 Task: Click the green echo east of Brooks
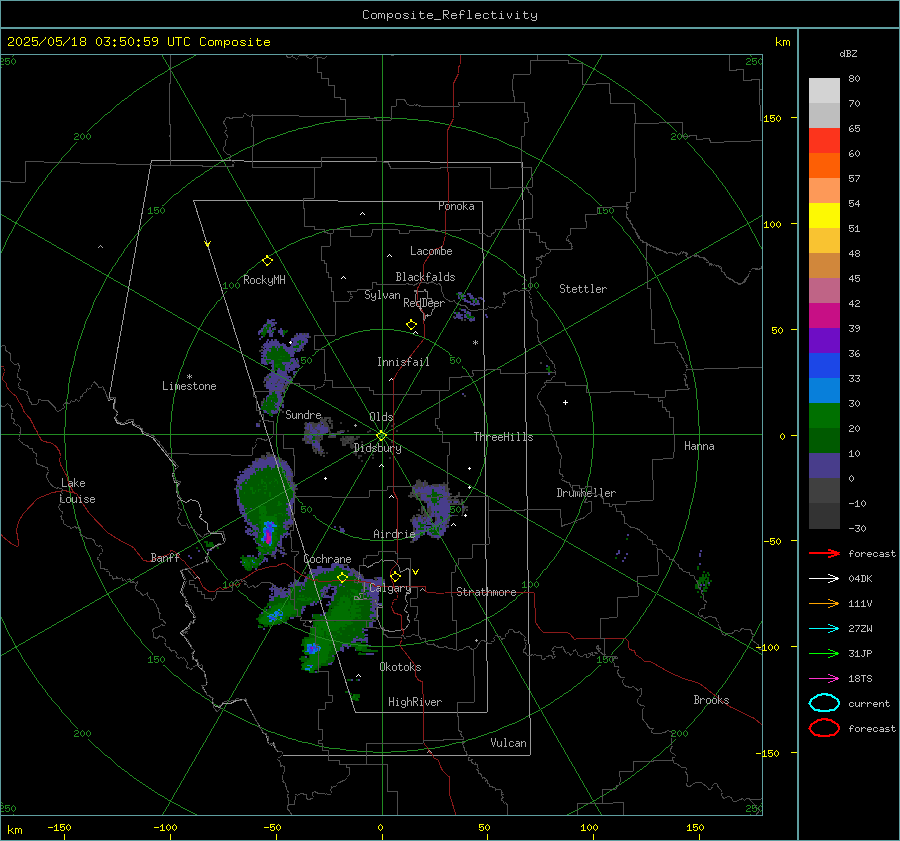(703, 582)
